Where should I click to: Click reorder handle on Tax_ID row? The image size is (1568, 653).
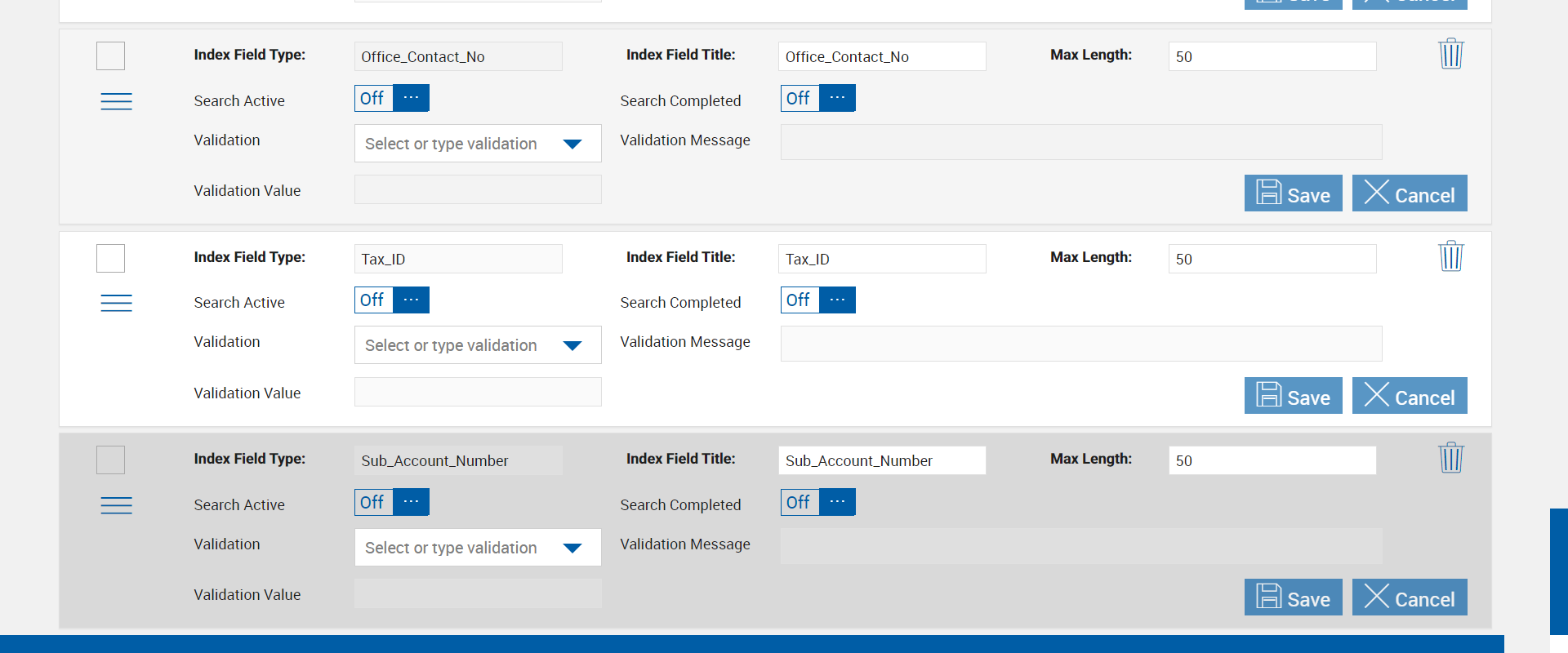(x=116, y=303)
